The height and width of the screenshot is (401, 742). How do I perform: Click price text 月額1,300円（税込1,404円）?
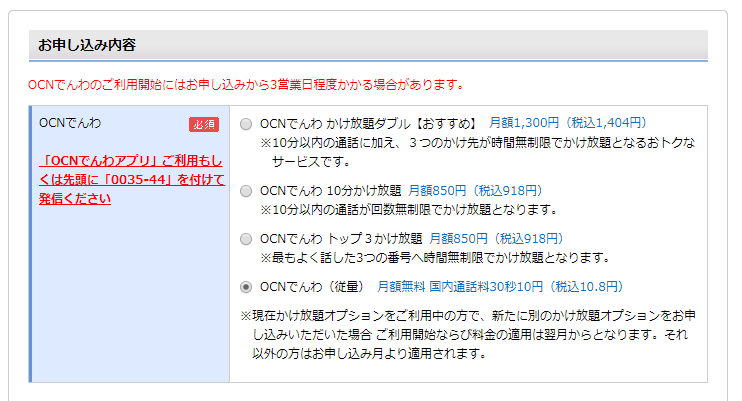(x=567, y=123)
